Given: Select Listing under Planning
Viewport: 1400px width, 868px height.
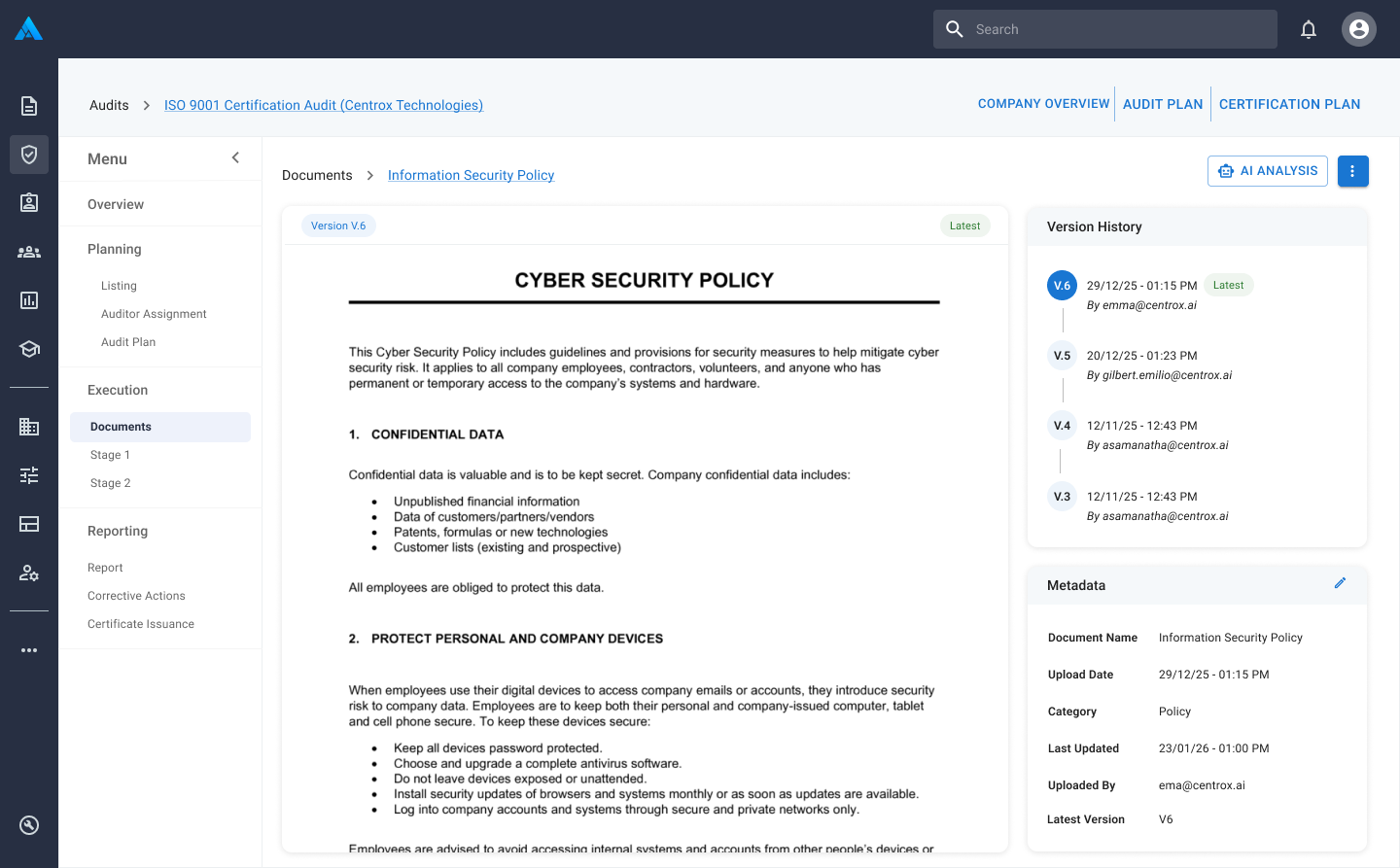Looking at the screenshot, I should click(x=119, y=286).
